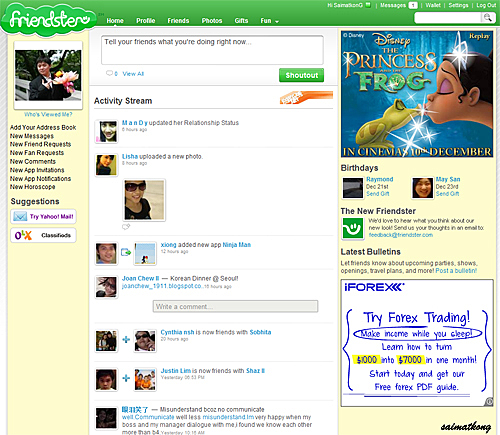Open the Ninja Man app thumbnail
This screenshot has width=500, height=435.
(x=145, y=253)
